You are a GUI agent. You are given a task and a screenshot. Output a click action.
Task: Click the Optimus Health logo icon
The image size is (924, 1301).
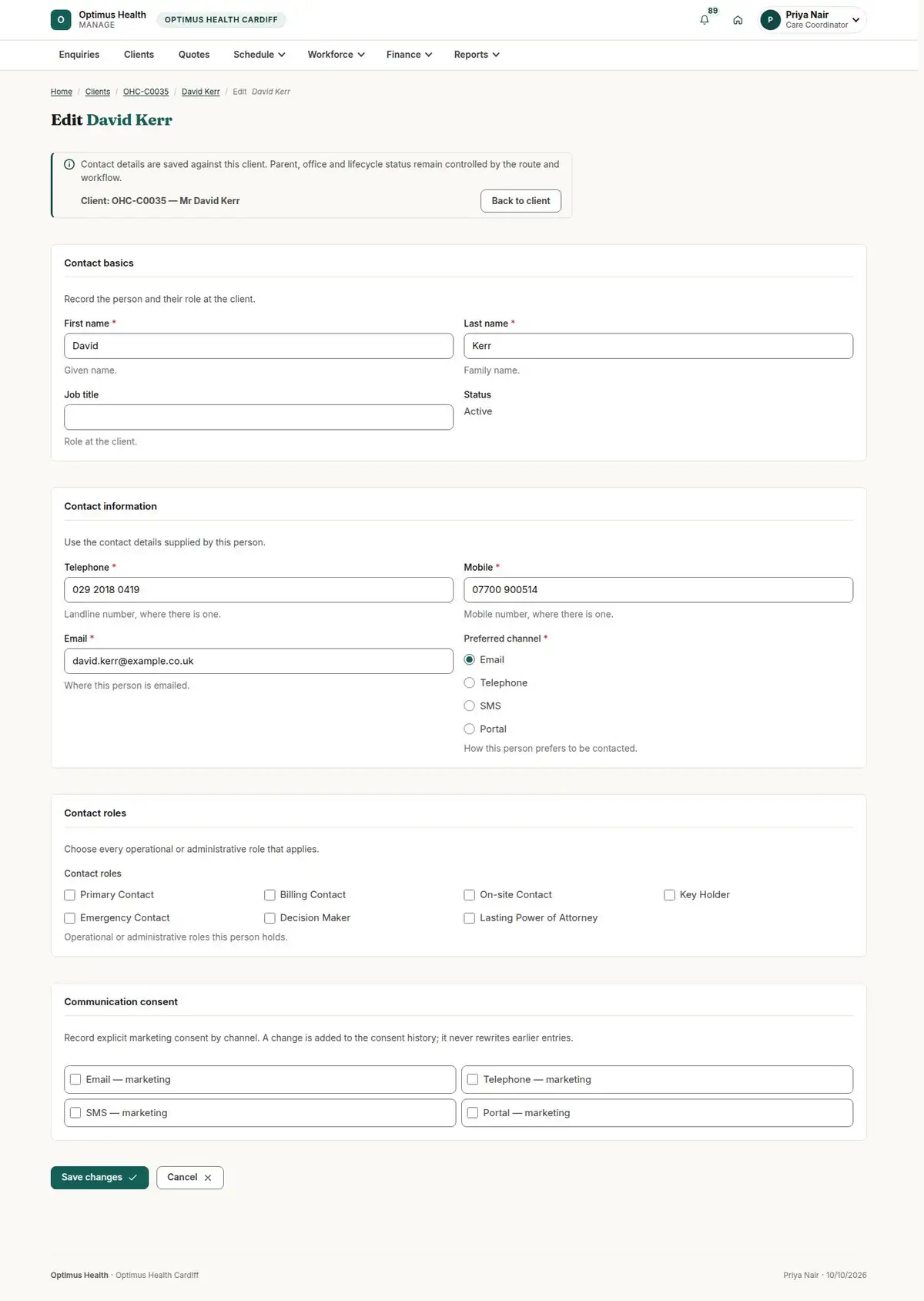pyautogui.click(x=61, y=20)
